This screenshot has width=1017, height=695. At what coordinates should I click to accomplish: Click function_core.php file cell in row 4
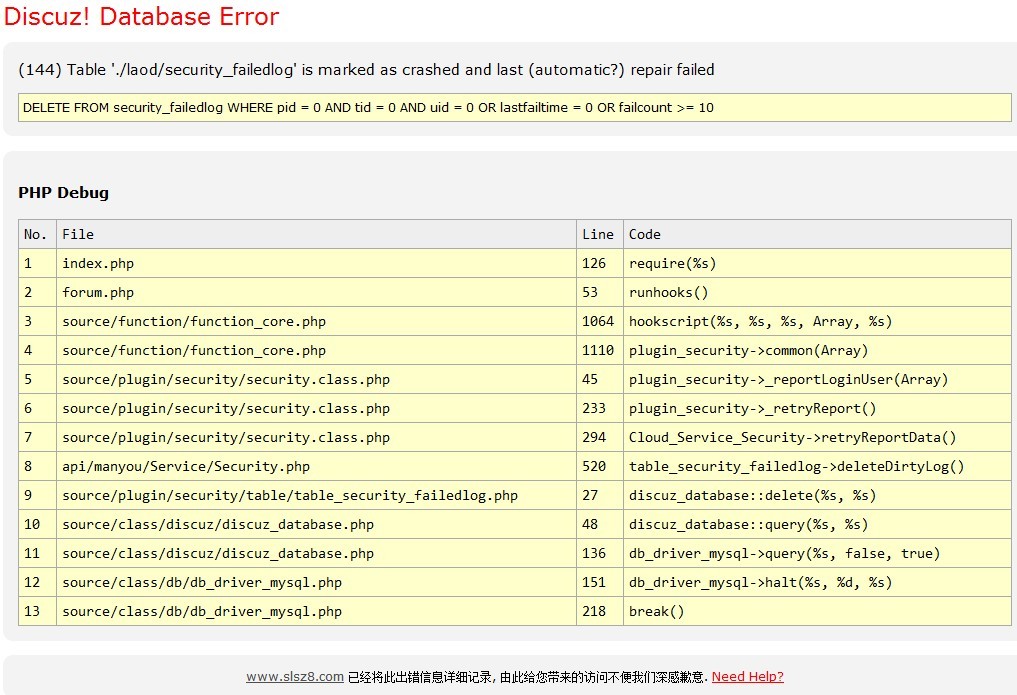click(x=317, y=350)
